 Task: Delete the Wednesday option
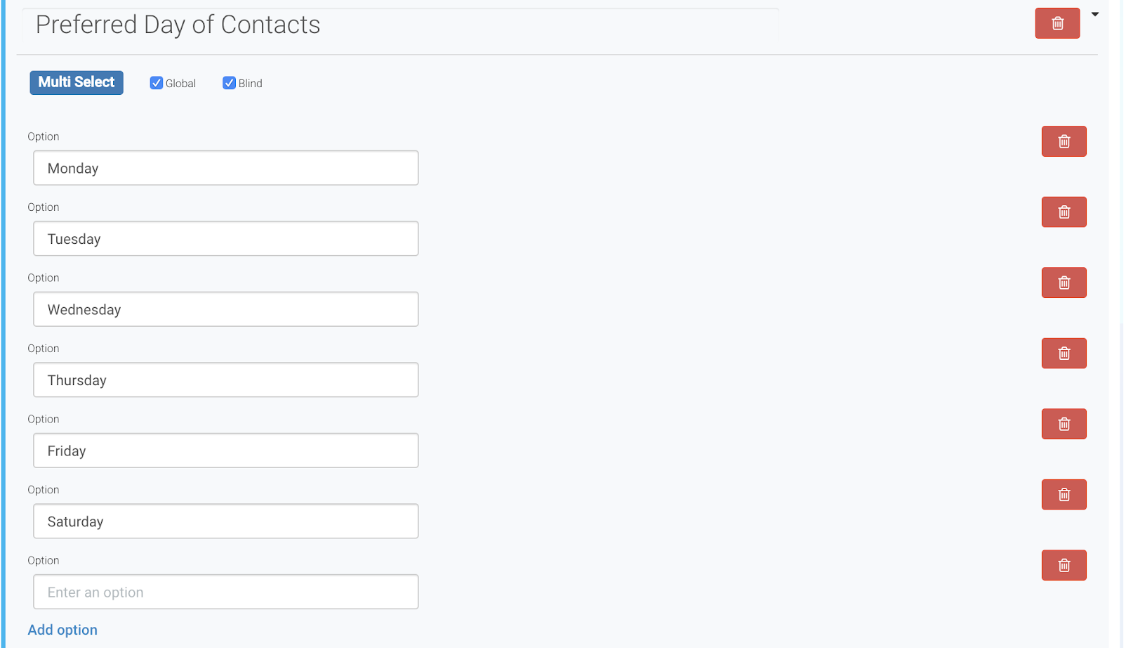pyautogui.click(x=1064, y=283)
